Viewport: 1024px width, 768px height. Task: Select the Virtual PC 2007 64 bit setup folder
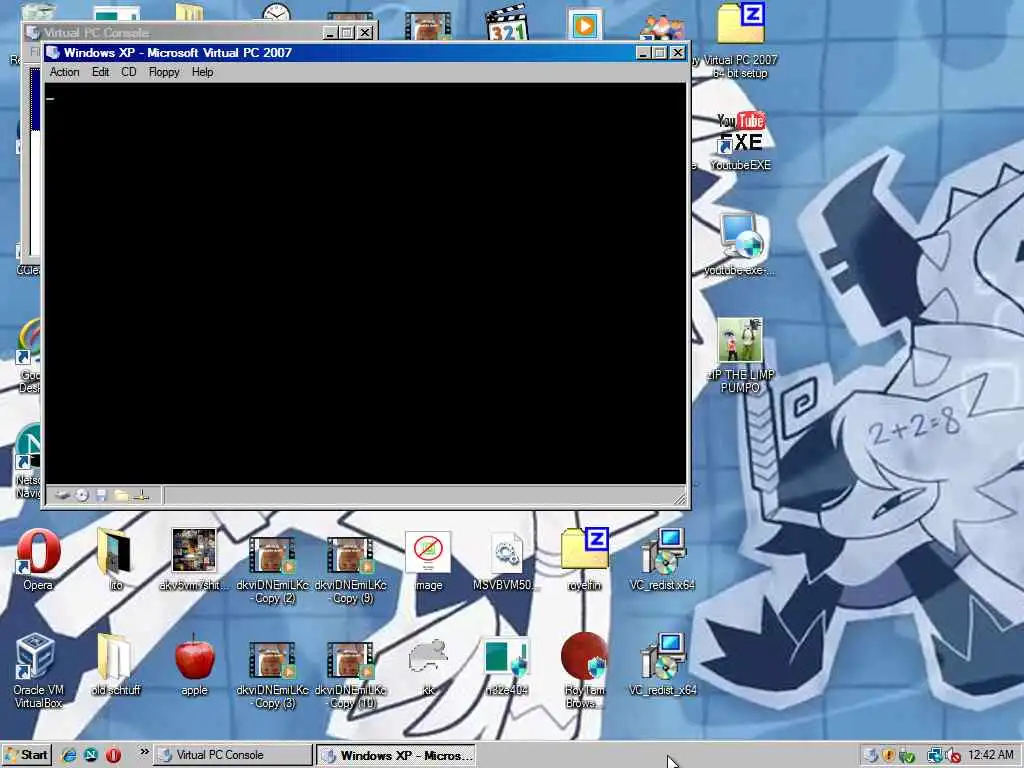tap(741, 40)
